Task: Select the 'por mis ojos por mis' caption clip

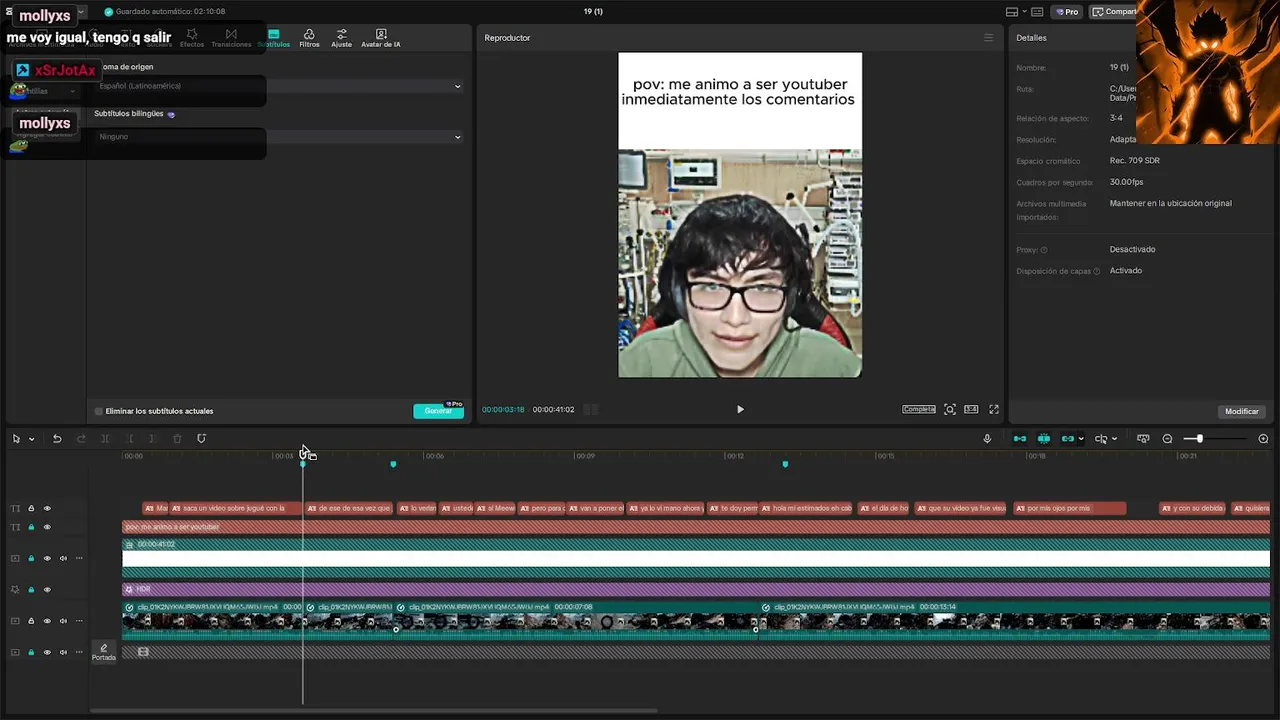Action: pyautogui.click(x=1069, y=508)
